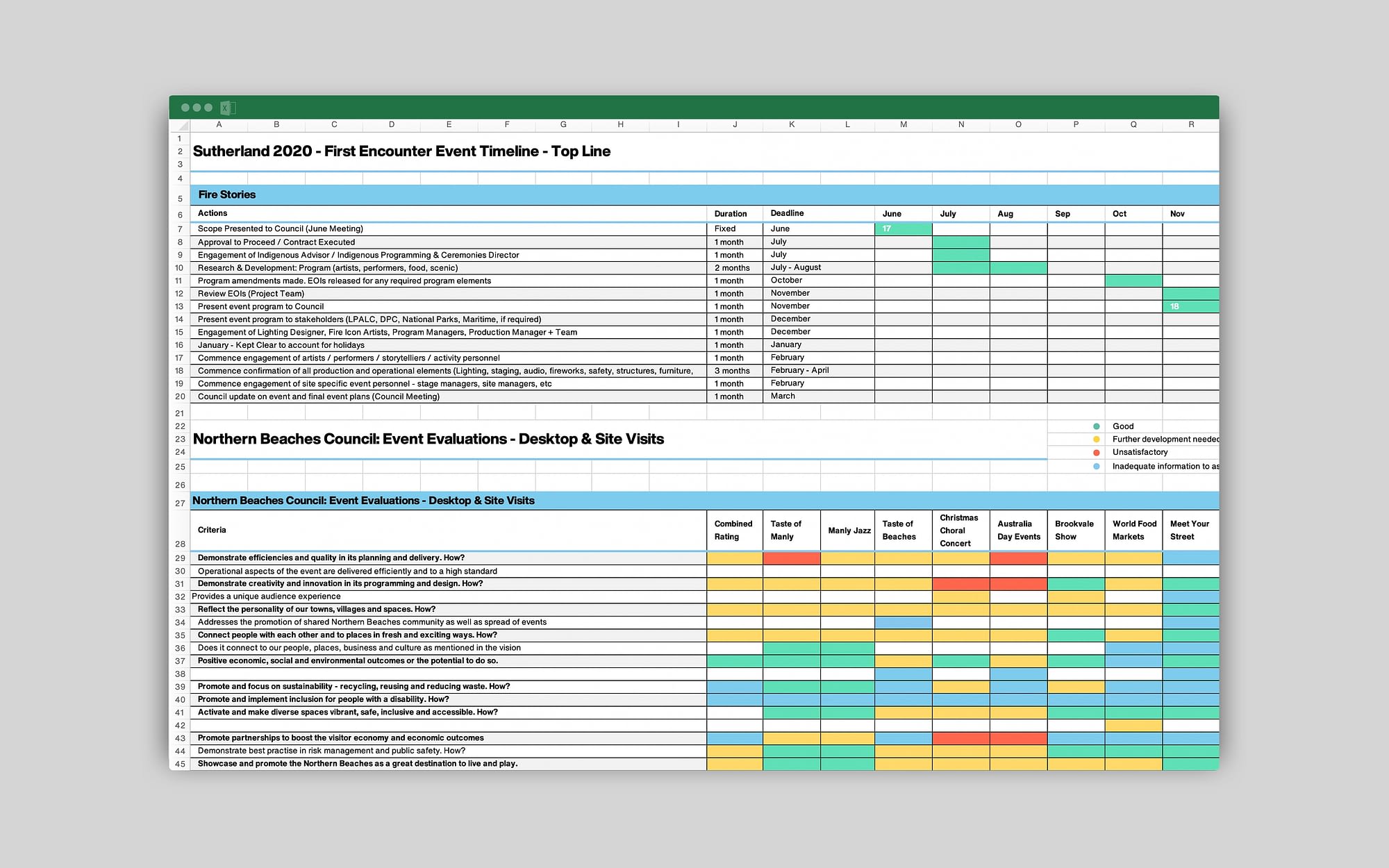Screen dimensions: 1389x868
Task: Click the June month heading
Action: coord(892,214)
